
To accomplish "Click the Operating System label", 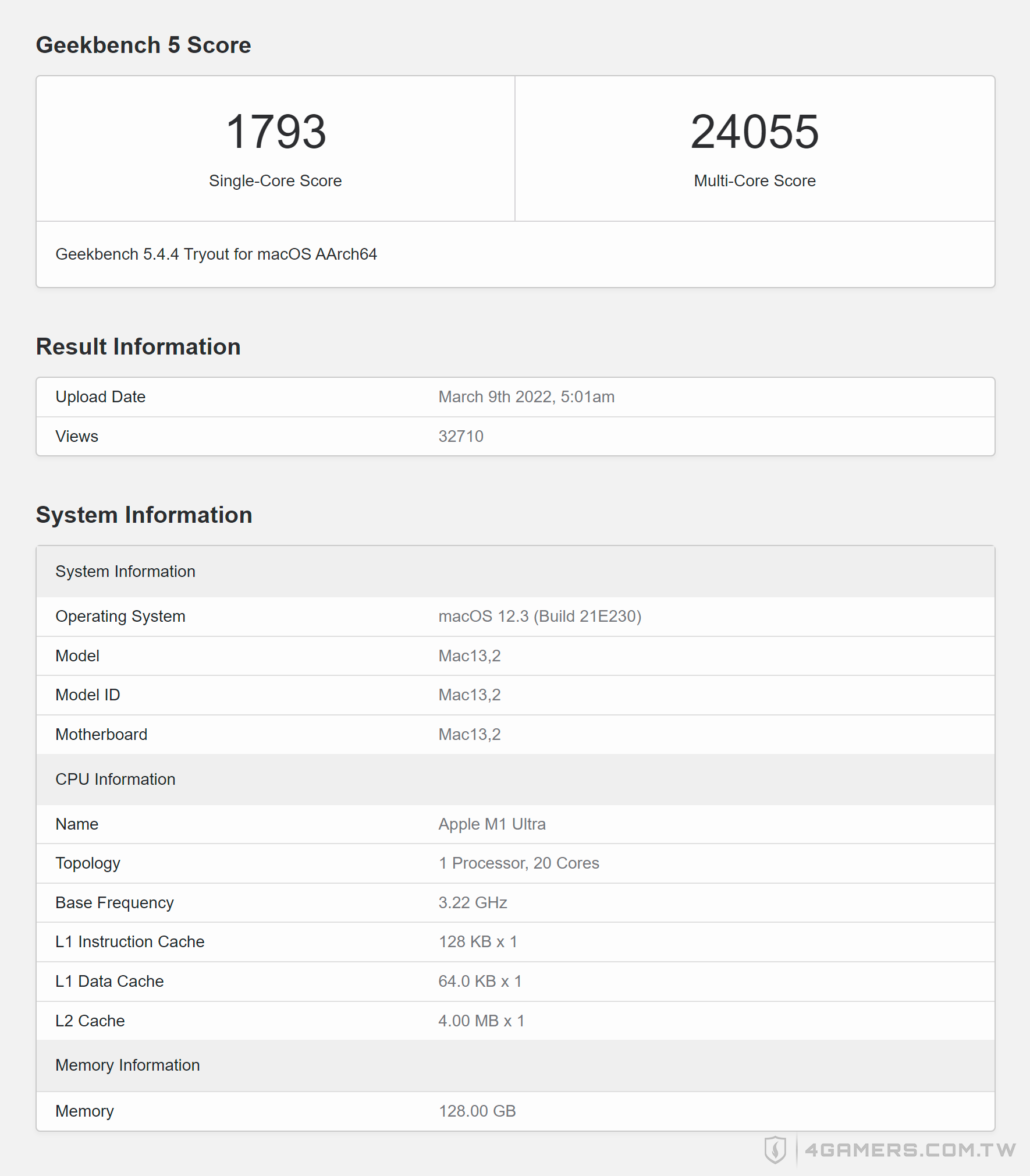I will pyautogui.click(x=120, y=617).
